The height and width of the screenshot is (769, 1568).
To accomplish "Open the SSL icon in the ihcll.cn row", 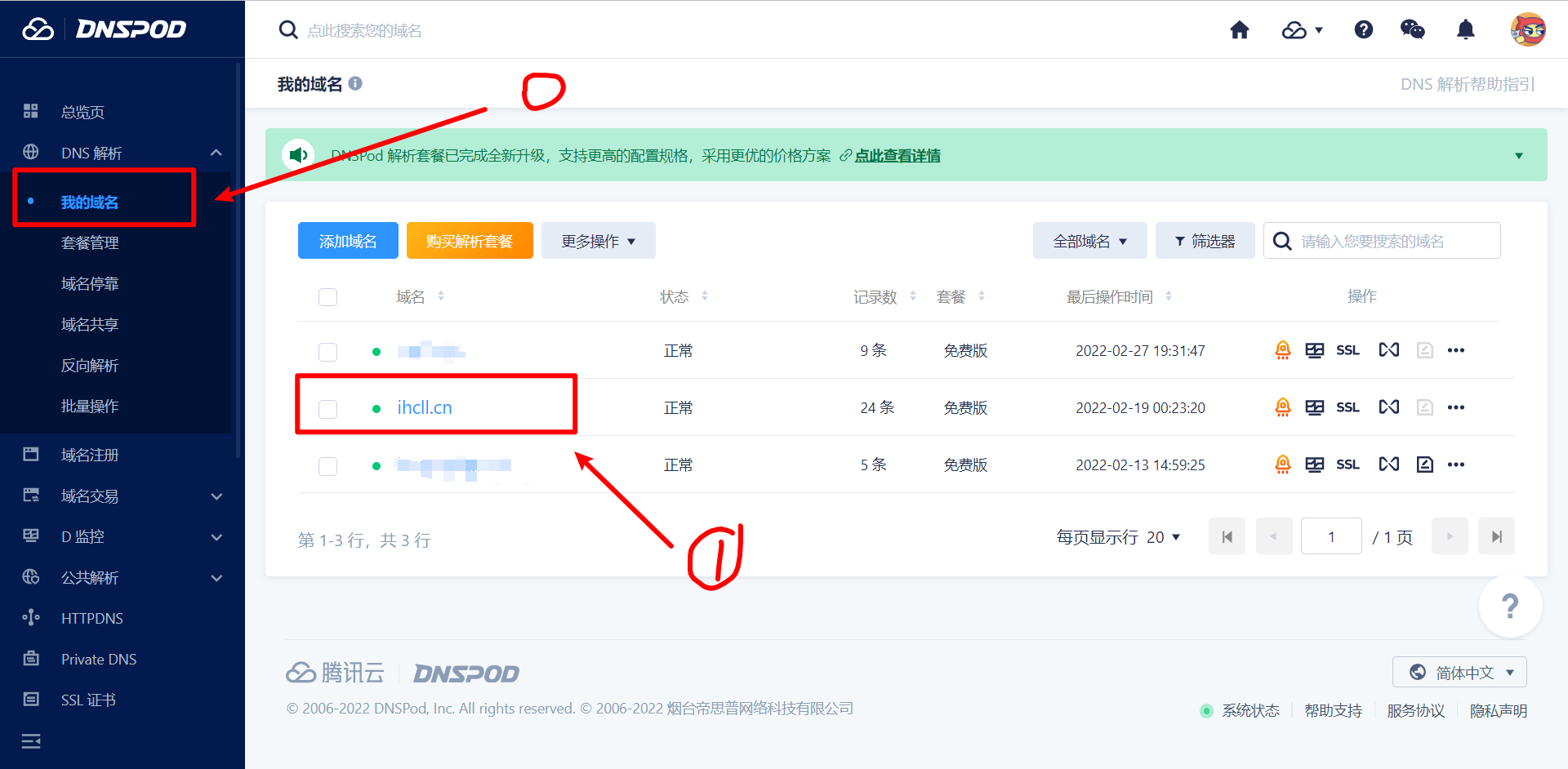I will pos(1347,407).
